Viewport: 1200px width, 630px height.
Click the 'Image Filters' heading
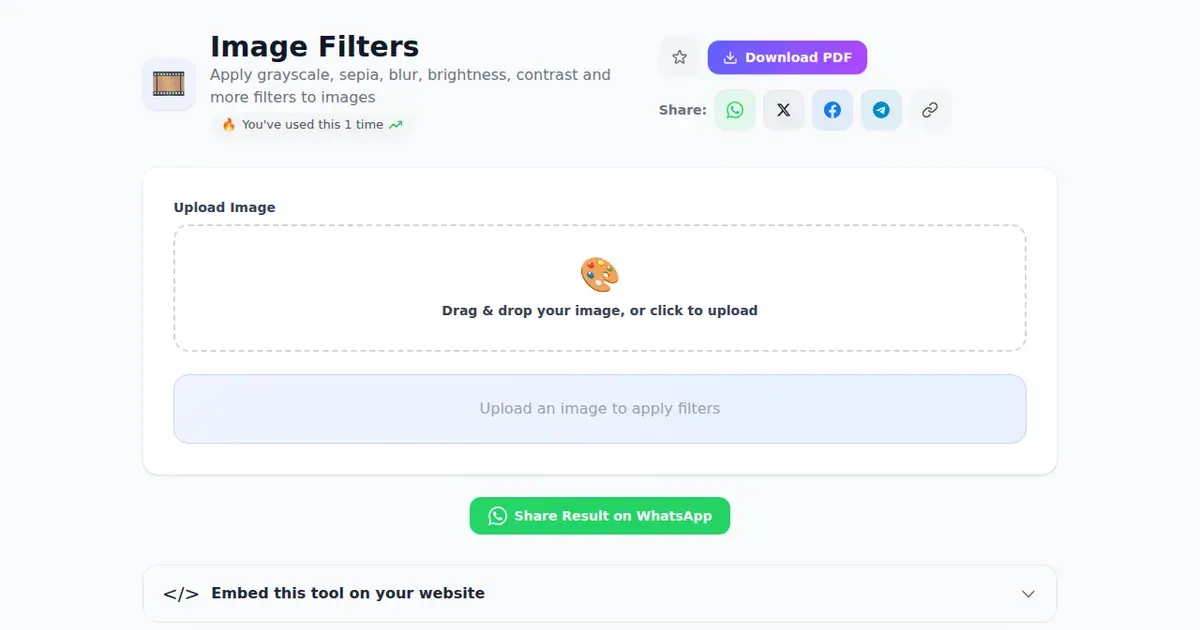[314, 46]
